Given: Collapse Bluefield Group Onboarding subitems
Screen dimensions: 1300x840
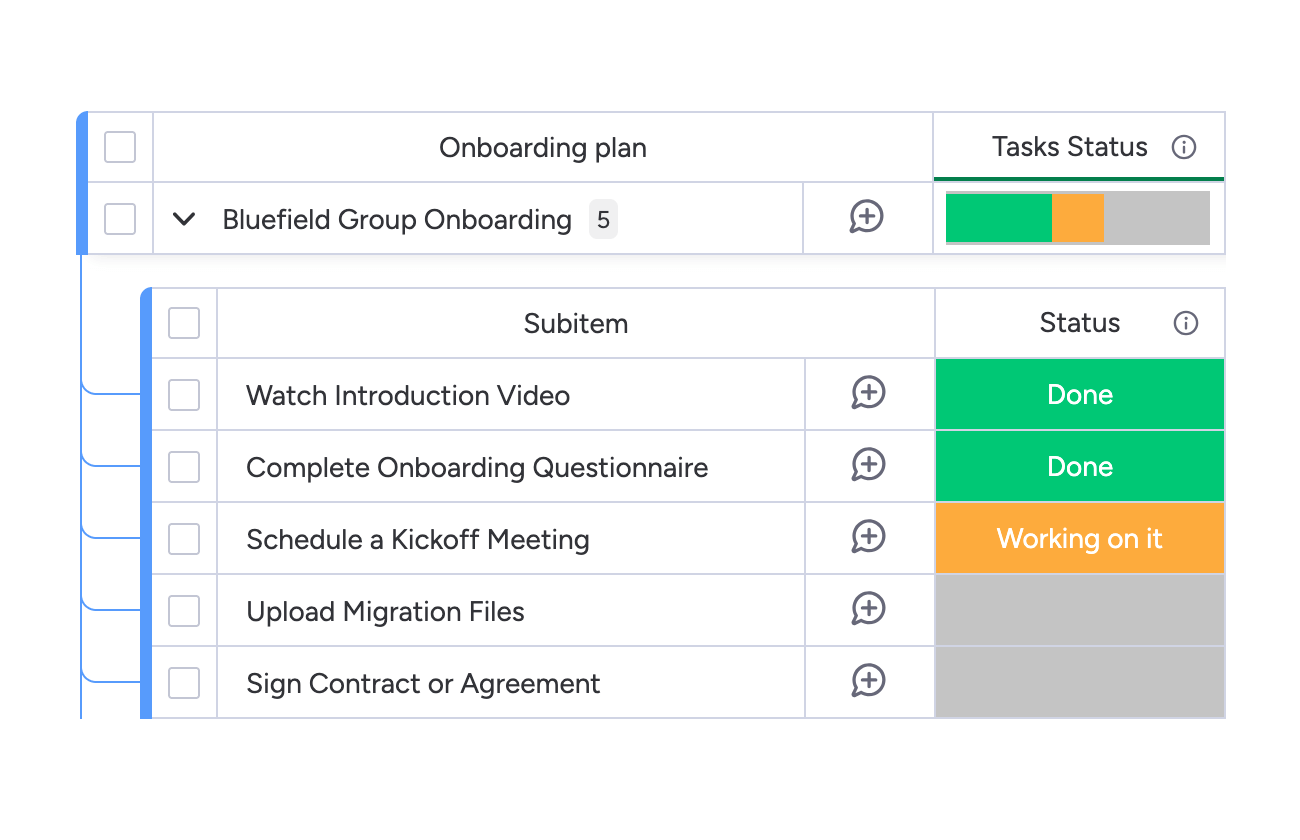Looking at the screenshot, I should click(184, 219).
